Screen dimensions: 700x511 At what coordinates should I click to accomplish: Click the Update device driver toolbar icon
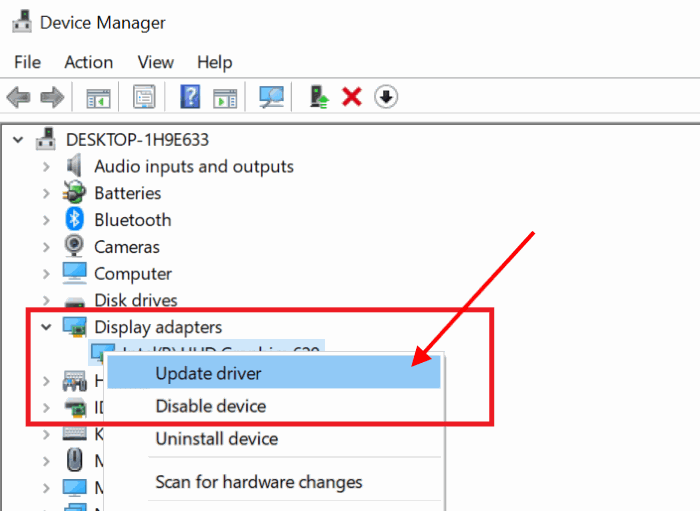click(319, 97)
